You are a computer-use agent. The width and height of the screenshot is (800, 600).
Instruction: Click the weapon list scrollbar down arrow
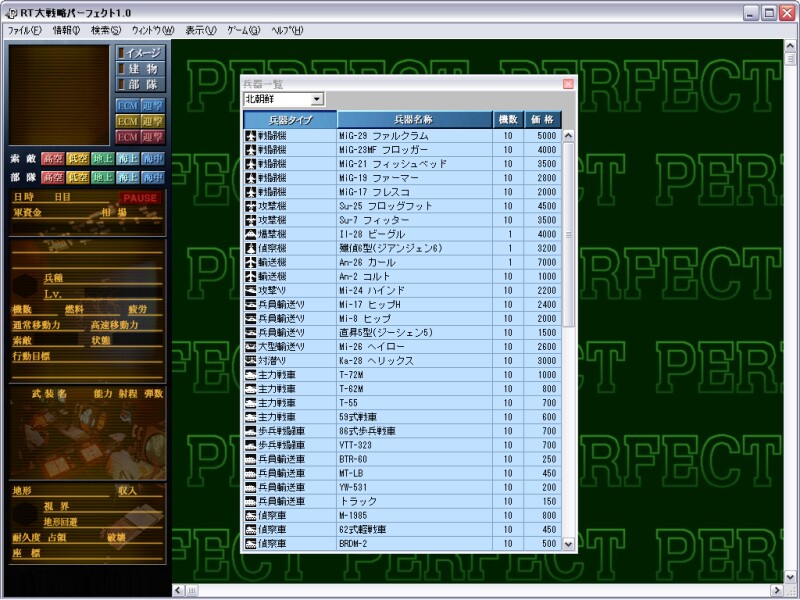[569, 545]
